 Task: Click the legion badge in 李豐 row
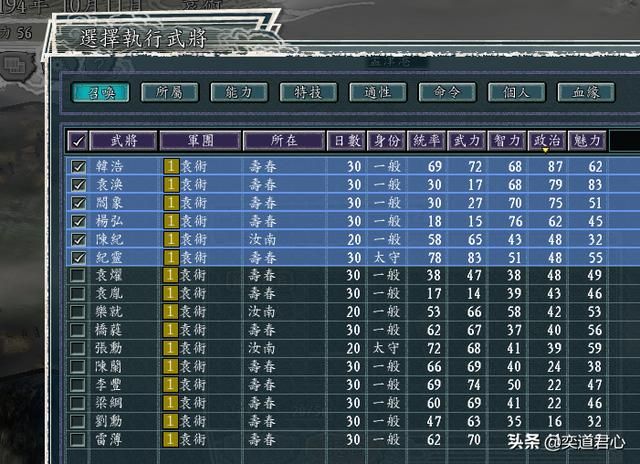pos(171,384)
